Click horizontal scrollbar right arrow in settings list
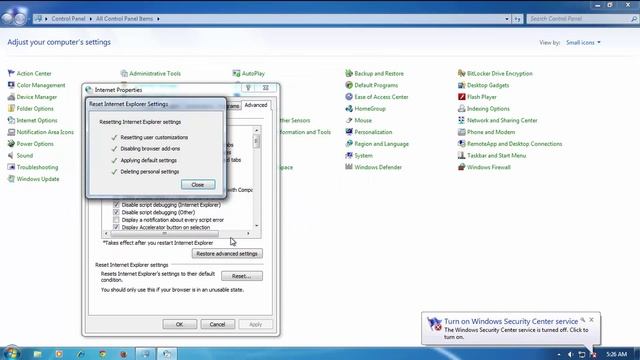Image resolution: width=640 pixels, height=360 pixels. [x=248, y=233]
